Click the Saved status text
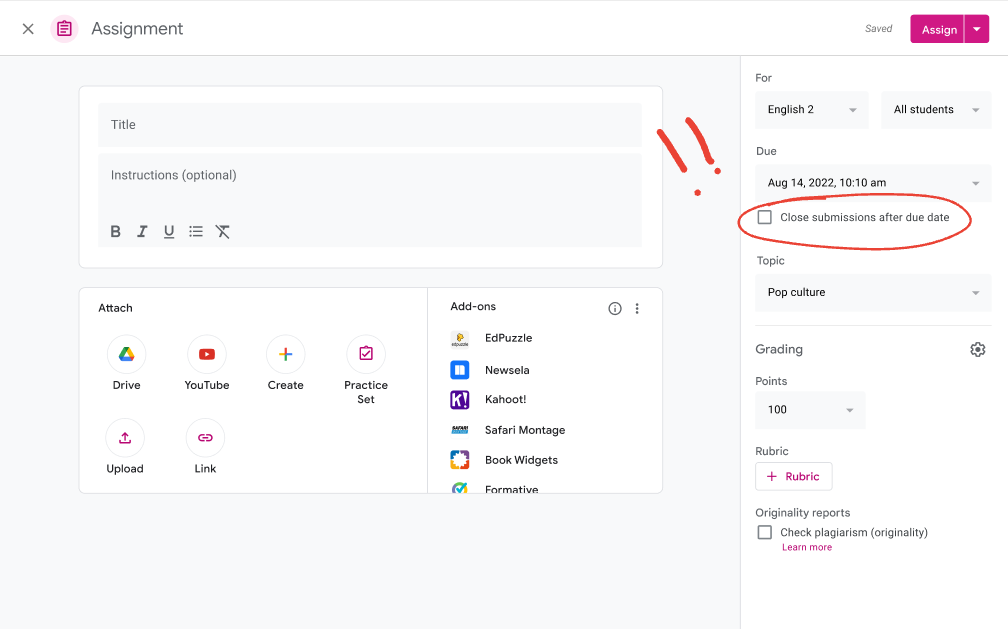Screen dimensions: 1008x629 click(878, 29)
